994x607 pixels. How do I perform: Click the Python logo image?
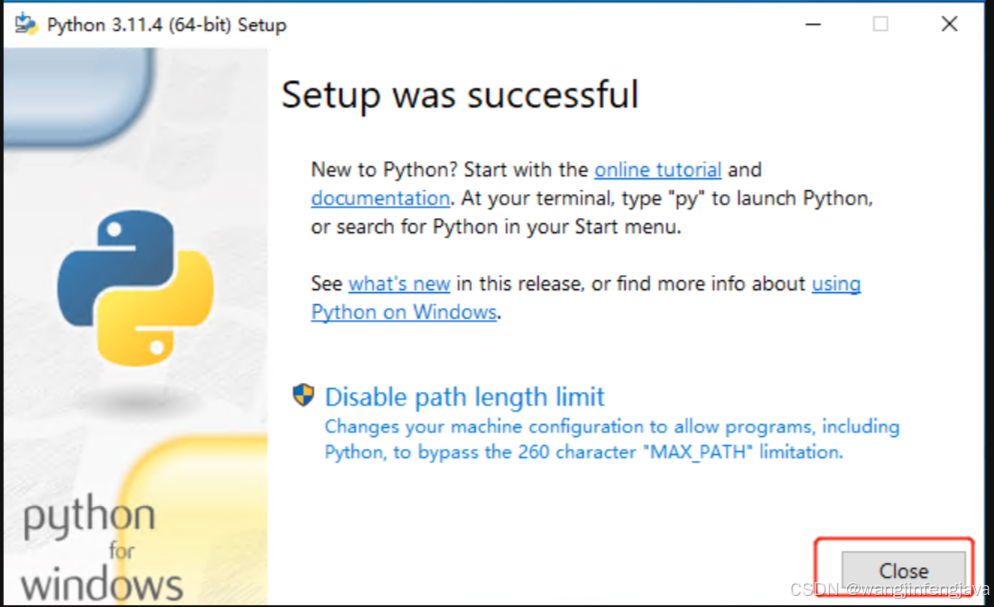[x=135, y=288]
